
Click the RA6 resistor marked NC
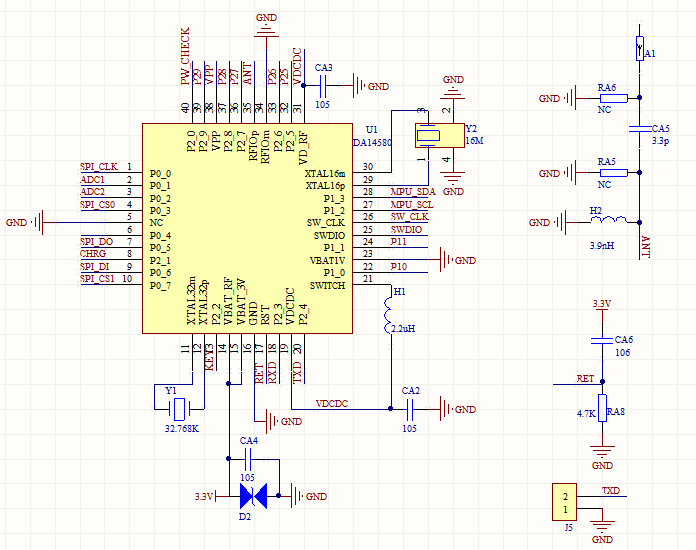(611, 98)
